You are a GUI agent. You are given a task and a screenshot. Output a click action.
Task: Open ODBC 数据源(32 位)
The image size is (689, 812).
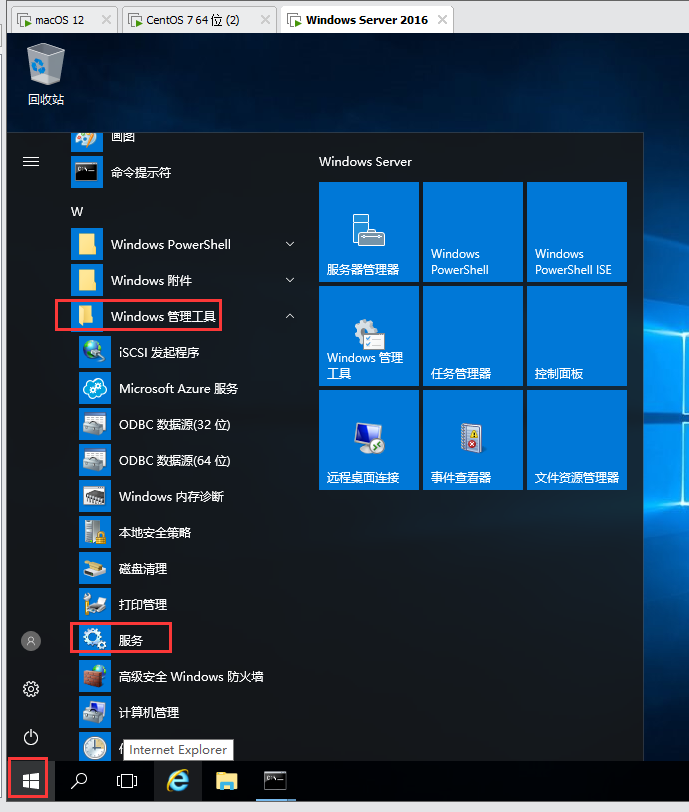pos(190,425)
